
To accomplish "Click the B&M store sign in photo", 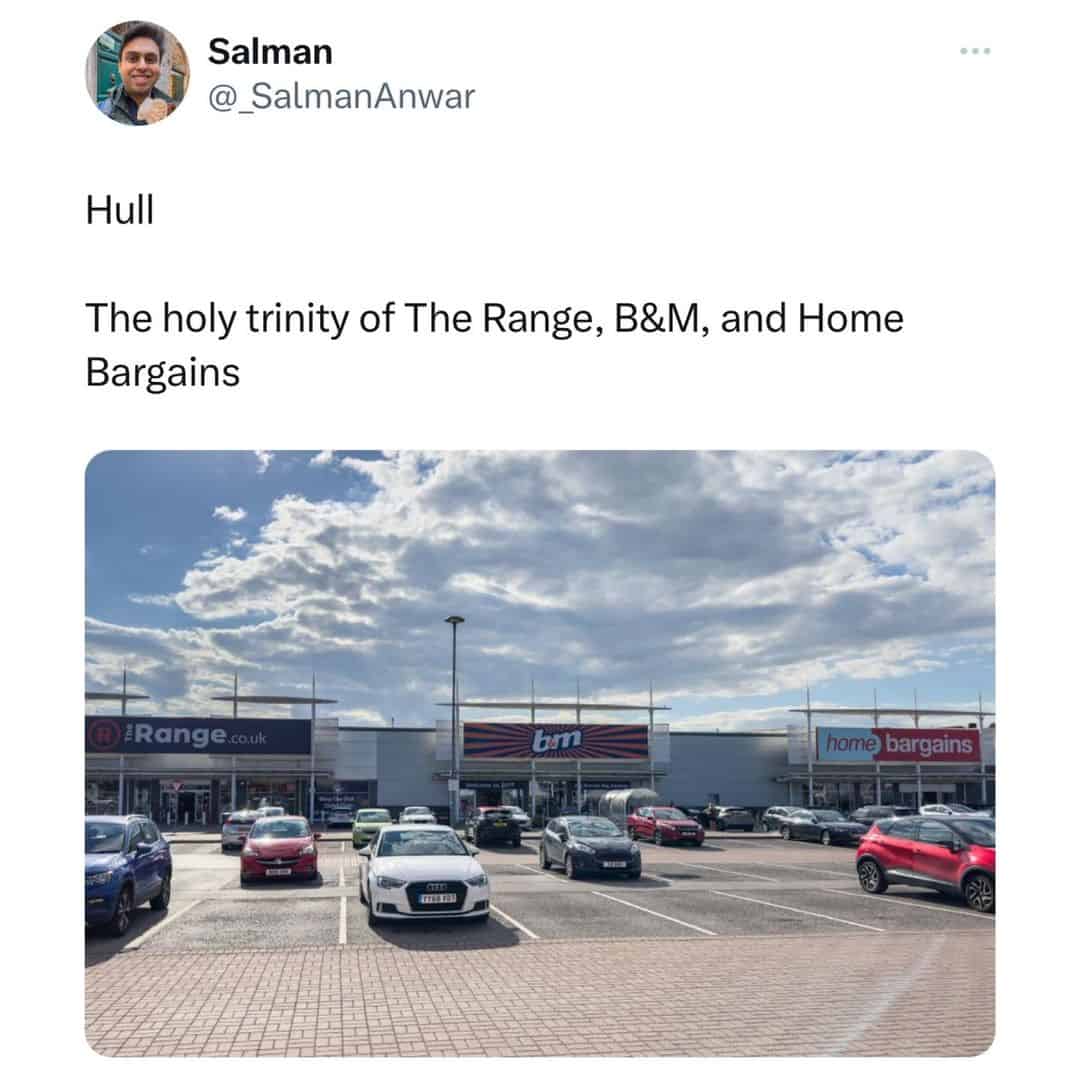I will pos(555,741).
